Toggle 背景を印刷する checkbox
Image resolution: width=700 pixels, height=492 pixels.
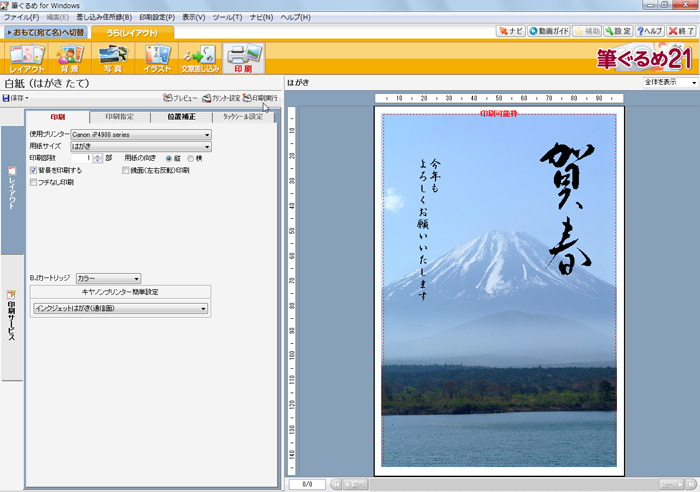(x=34, y=171)
